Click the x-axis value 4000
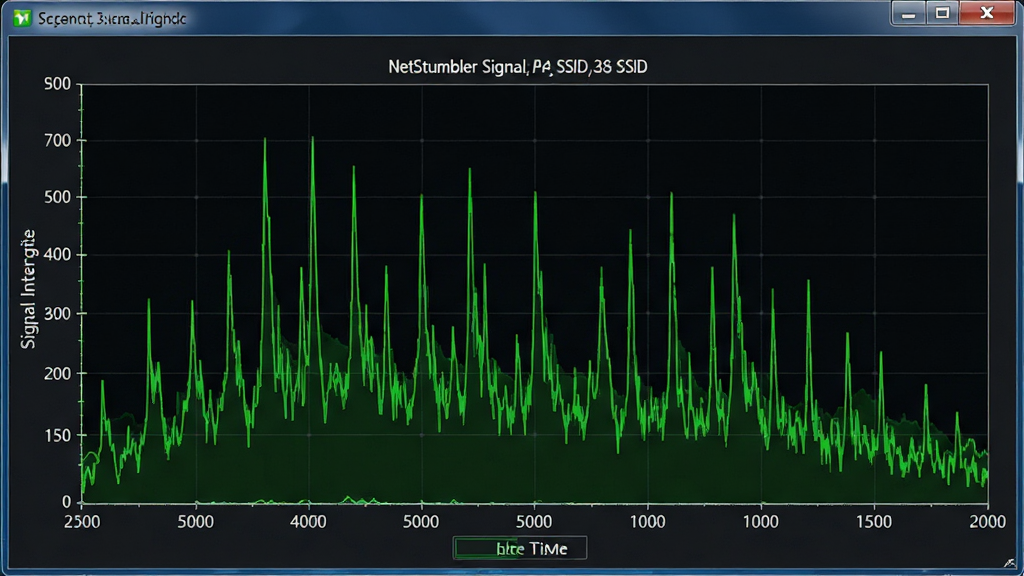 click(308, 522)
